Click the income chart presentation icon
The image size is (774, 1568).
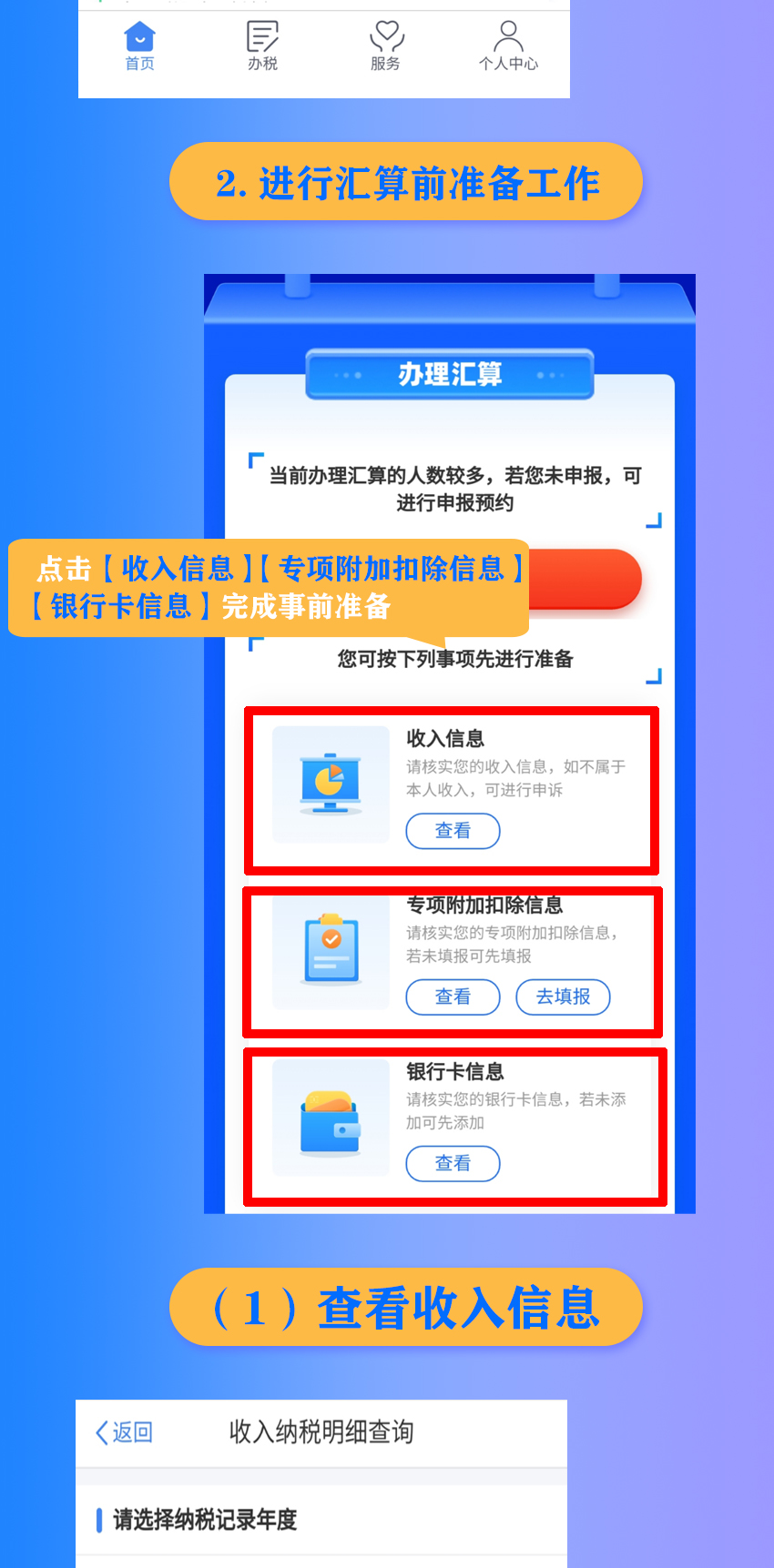[x=331, y=784]
